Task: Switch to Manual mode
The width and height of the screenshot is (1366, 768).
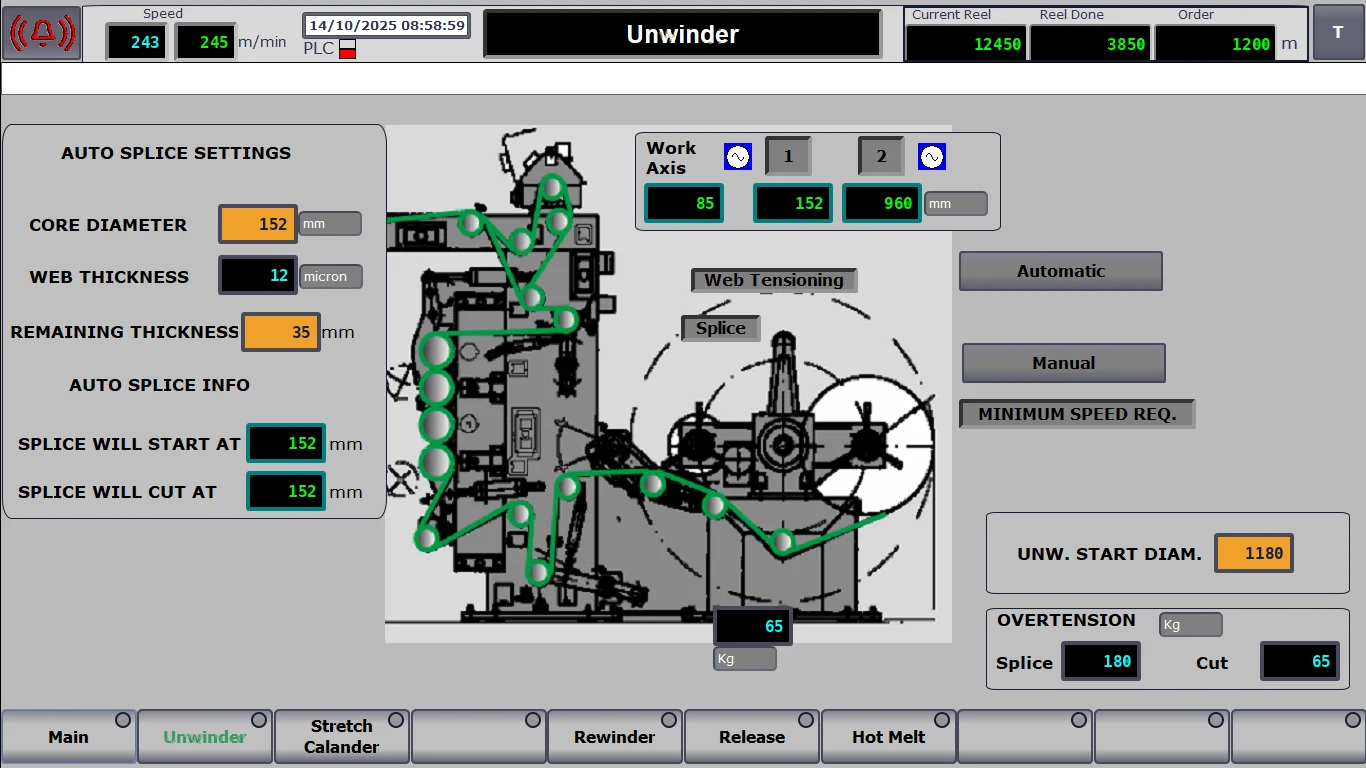Action: (x=1064, y=363)
